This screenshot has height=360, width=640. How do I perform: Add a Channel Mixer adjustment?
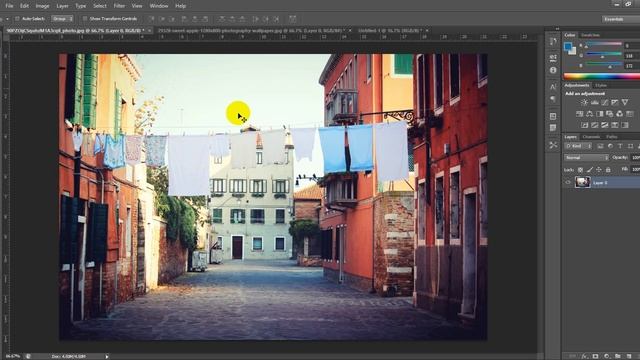(620, 114)
